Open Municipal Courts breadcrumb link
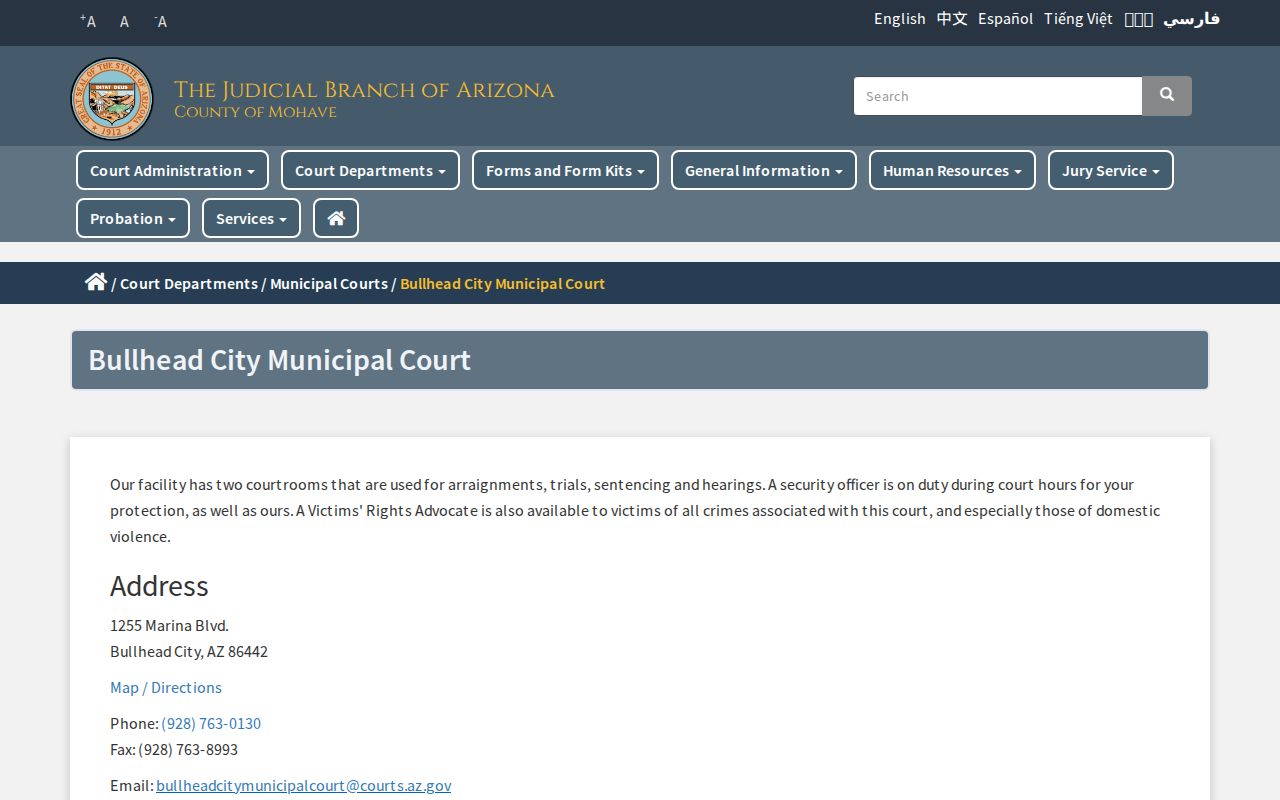The image size is (1280, 800). coord(329,283)
